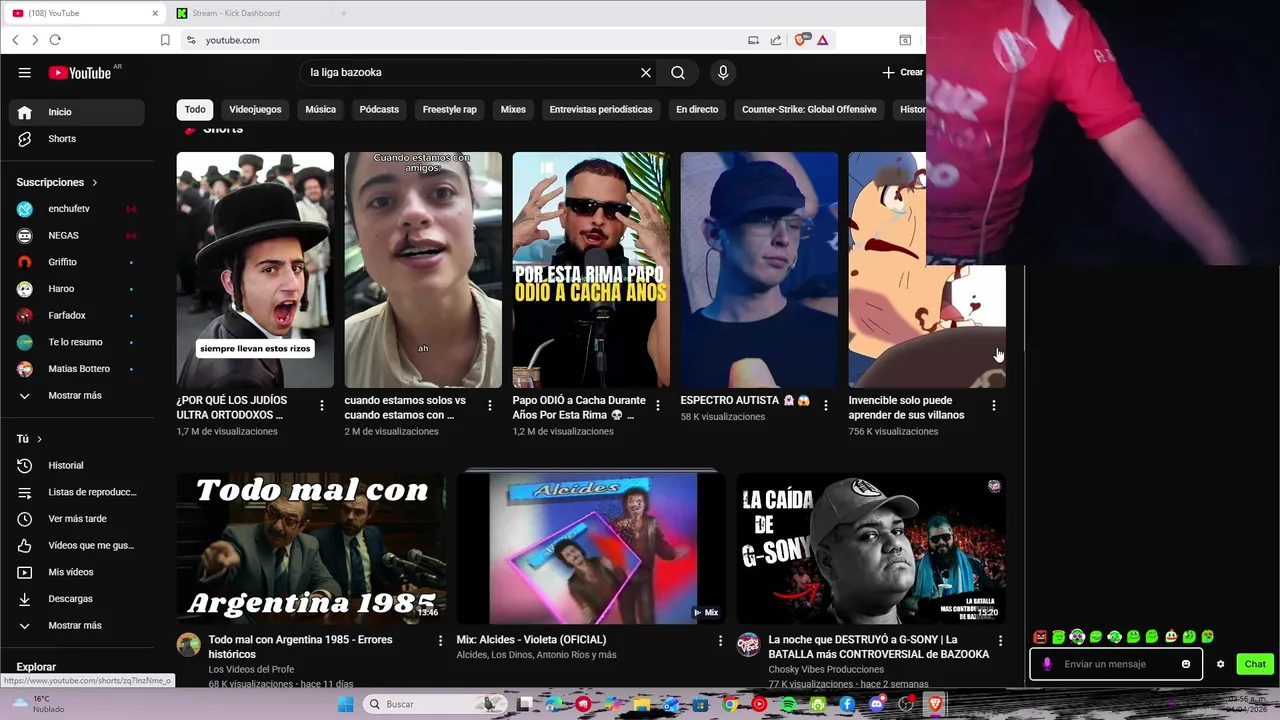Expand Mostrar más under subscriptions
Viewport: 1280px width, 720px height.
(x=76, y=395)
